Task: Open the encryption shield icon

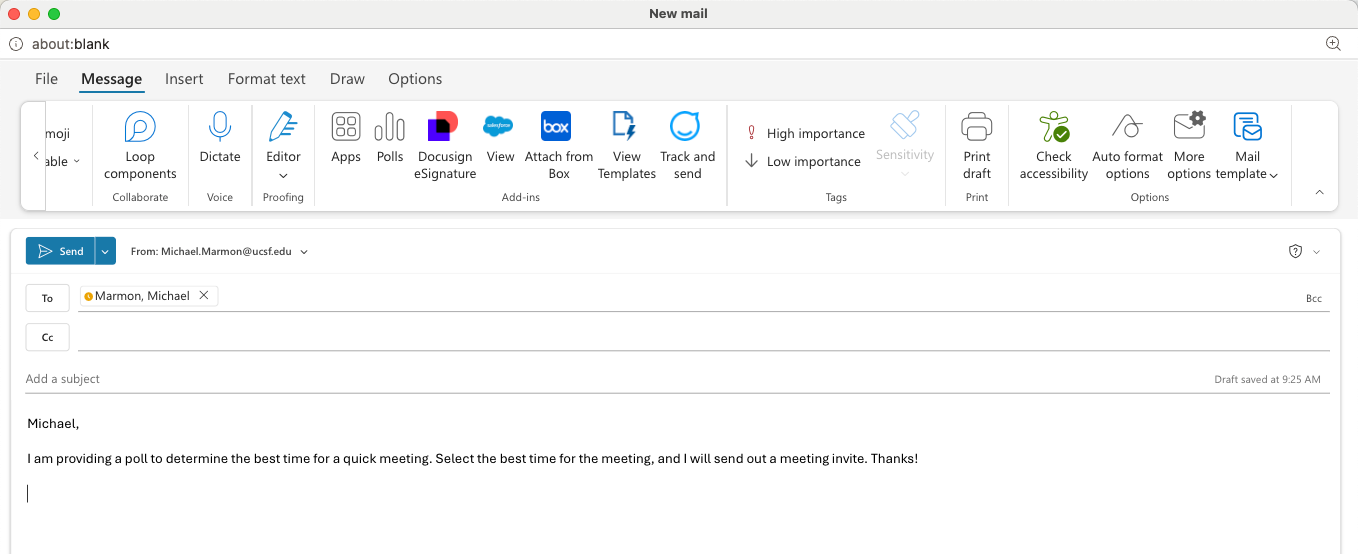Action: point(1295,252)
